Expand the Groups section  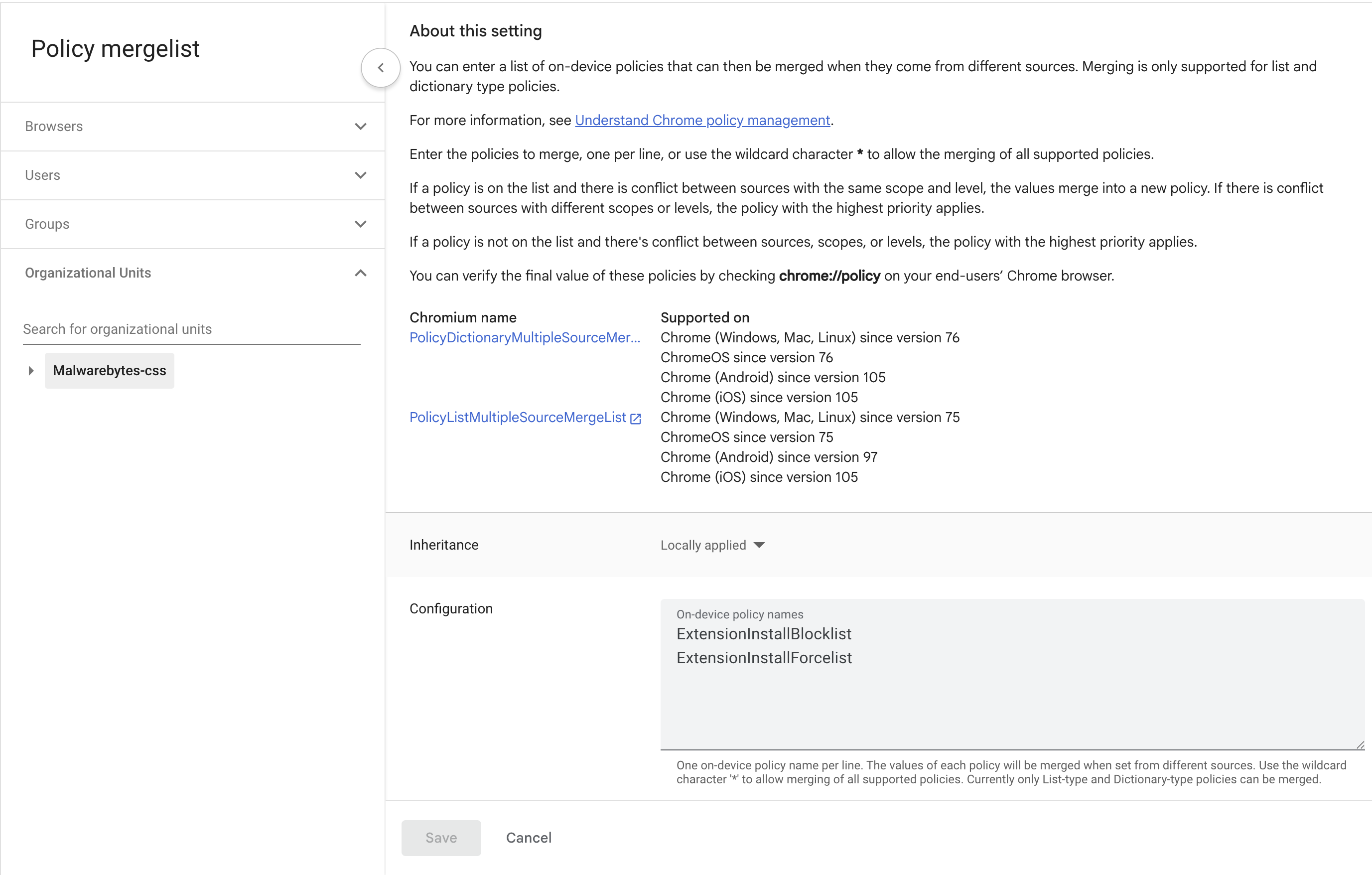point(193,224)
